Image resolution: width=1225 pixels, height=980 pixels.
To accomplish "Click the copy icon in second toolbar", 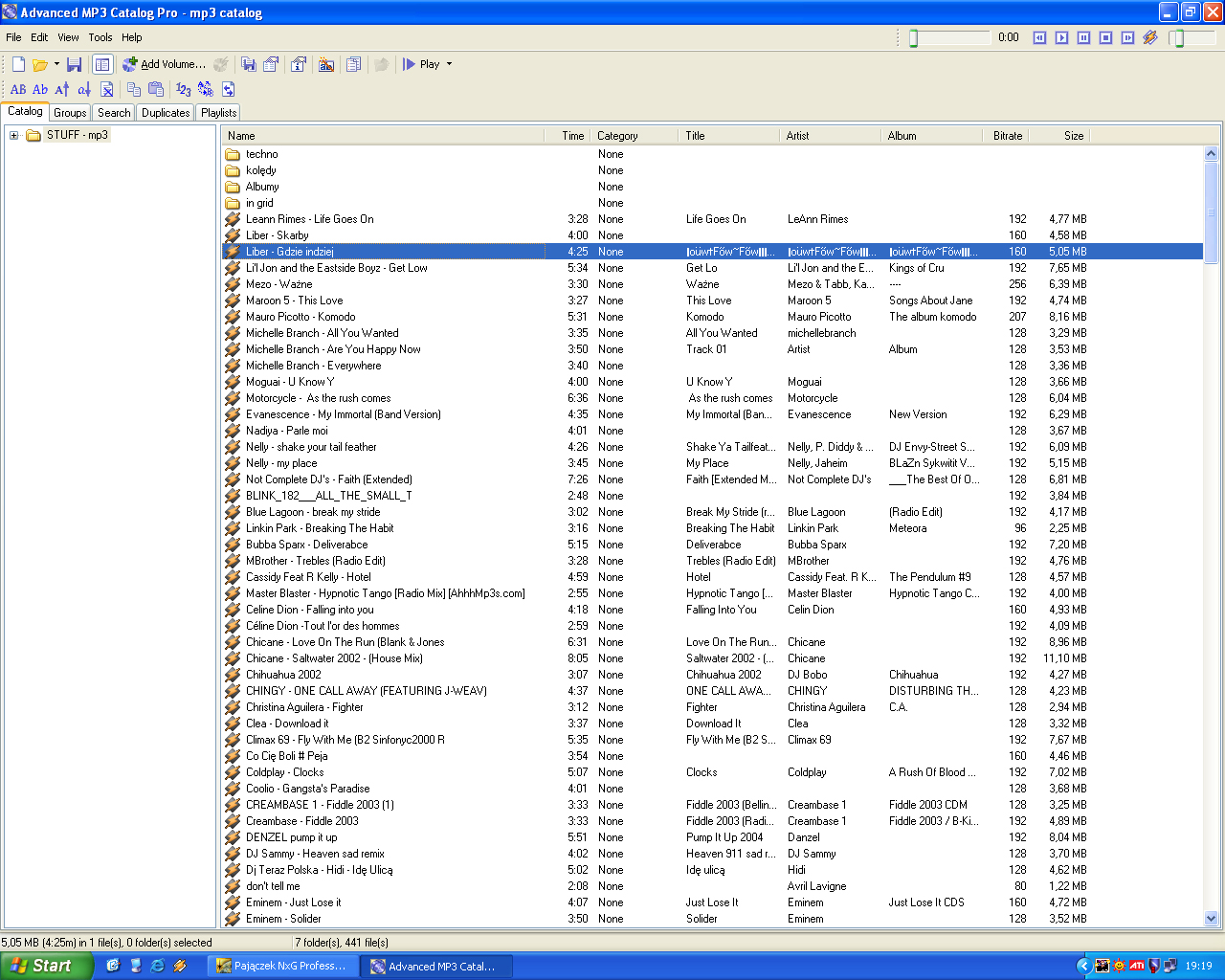I will click(x=134, y=89).
